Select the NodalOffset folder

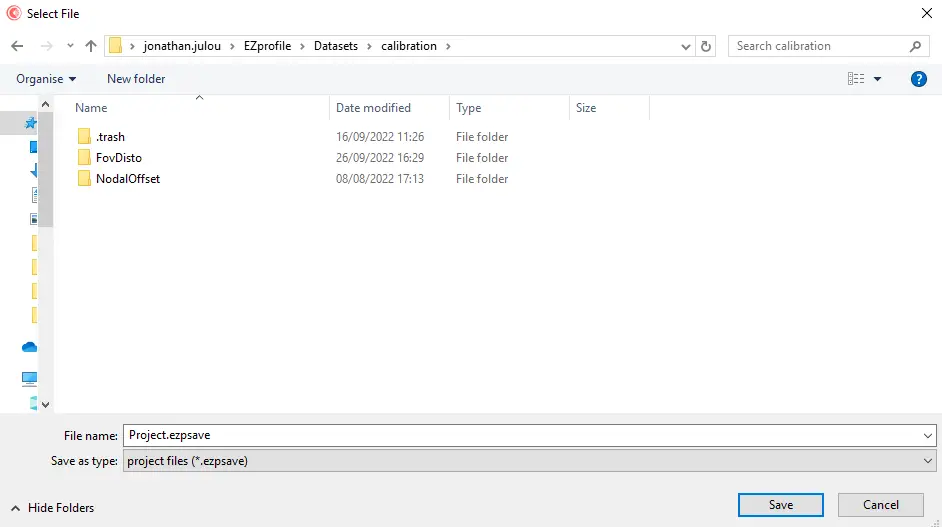(127, 179)
